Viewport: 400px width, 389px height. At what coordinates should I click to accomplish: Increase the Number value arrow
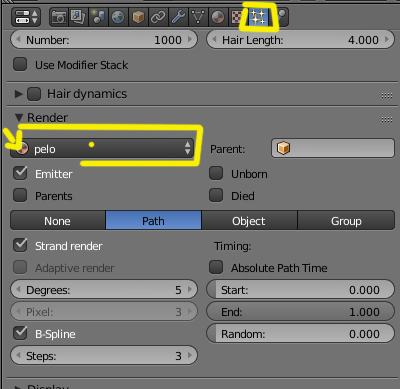(x=190, y=40)
